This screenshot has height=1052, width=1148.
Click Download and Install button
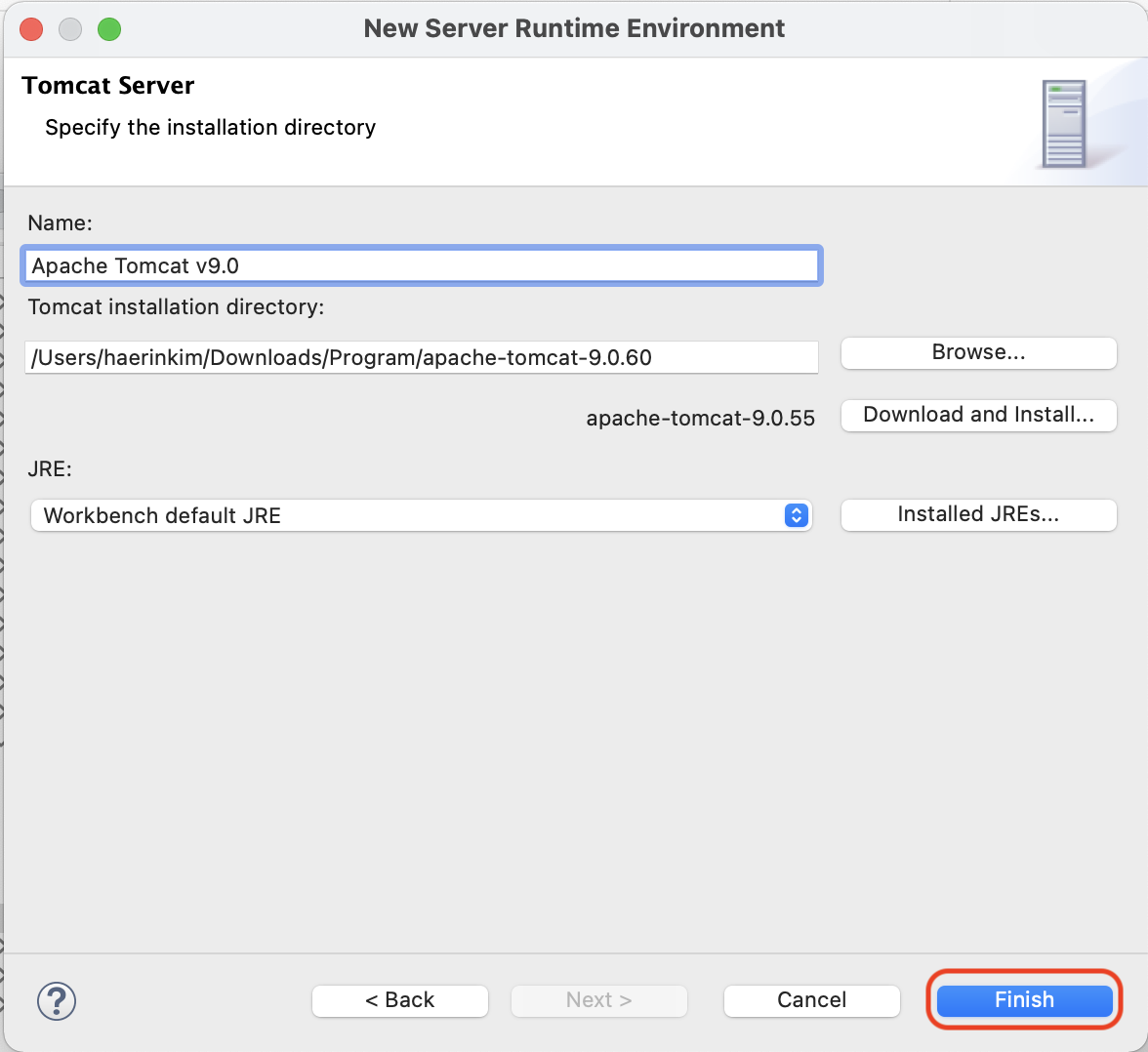[979, 415]
